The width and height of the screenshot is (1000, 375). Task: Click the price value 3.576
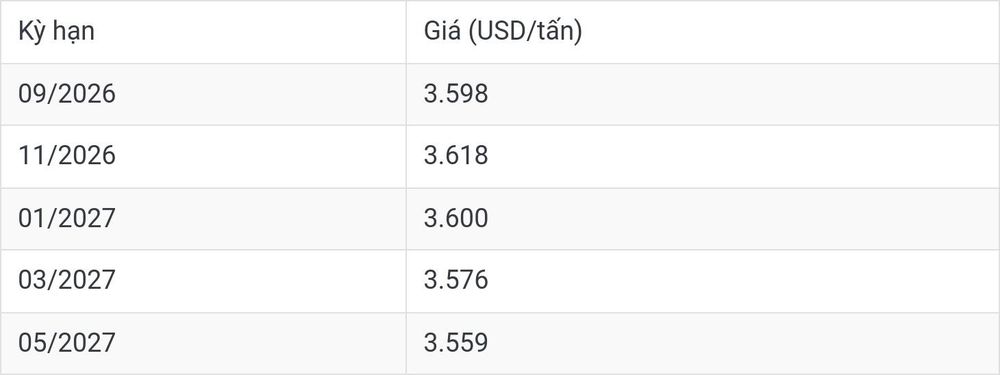tap(456, 281)
